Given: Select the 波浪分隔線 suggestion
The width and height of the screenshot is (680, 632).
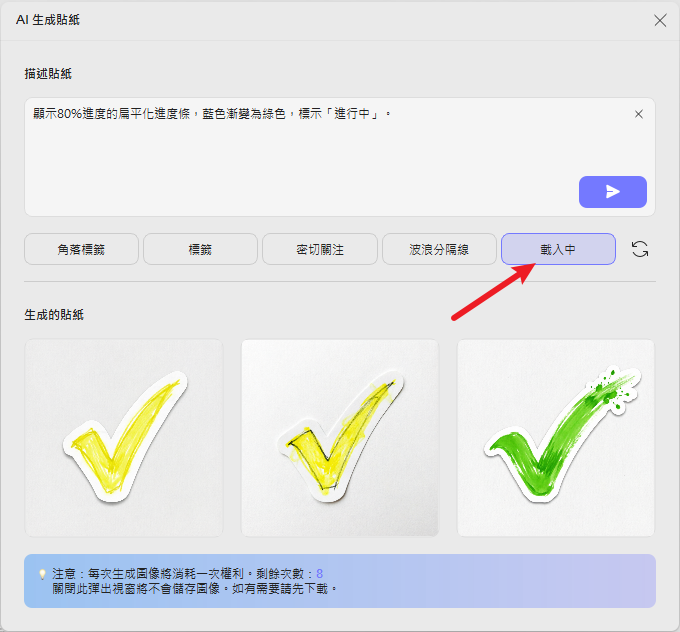Looking at the screenshot, I should [x=439, y=249].
